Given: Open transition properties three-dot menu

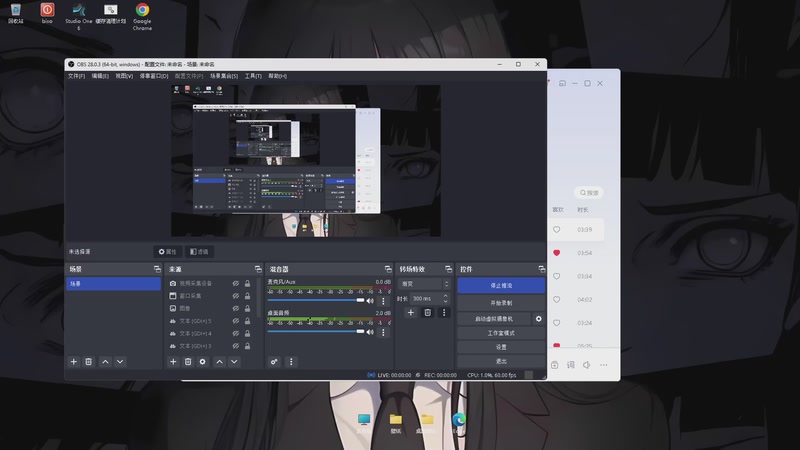Looking at the screenshot, I should coord(444,312).
